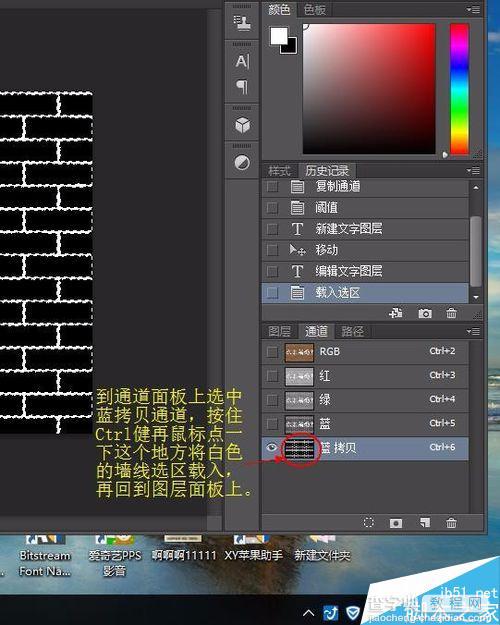Image resolution: width=500 pixels, height=625 pixels.
Task: Click history list scroll up arrow
Action: [x=476, y=187]
